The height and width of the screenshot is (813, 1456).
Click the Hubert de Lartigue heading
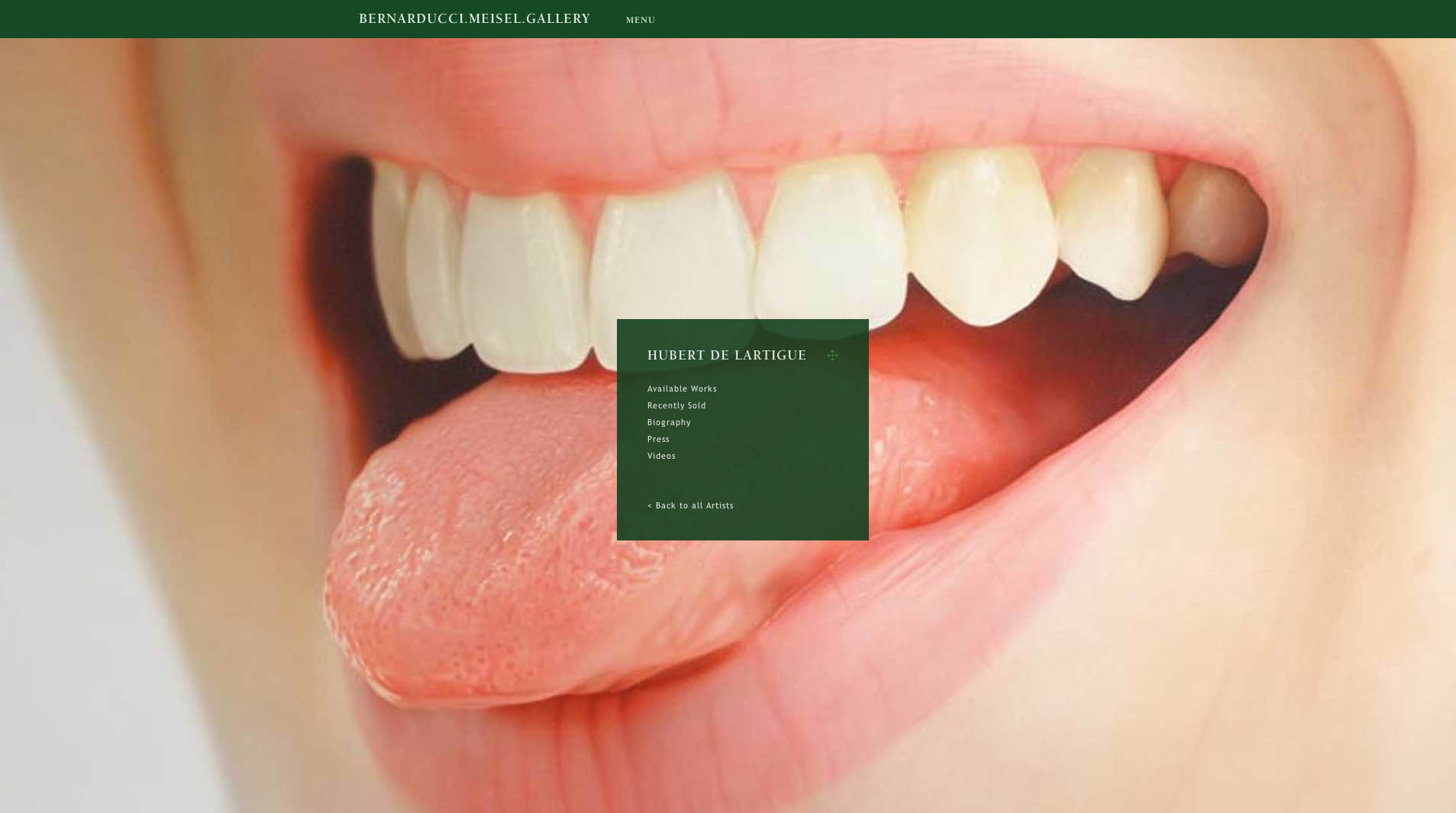pos(727,355)
